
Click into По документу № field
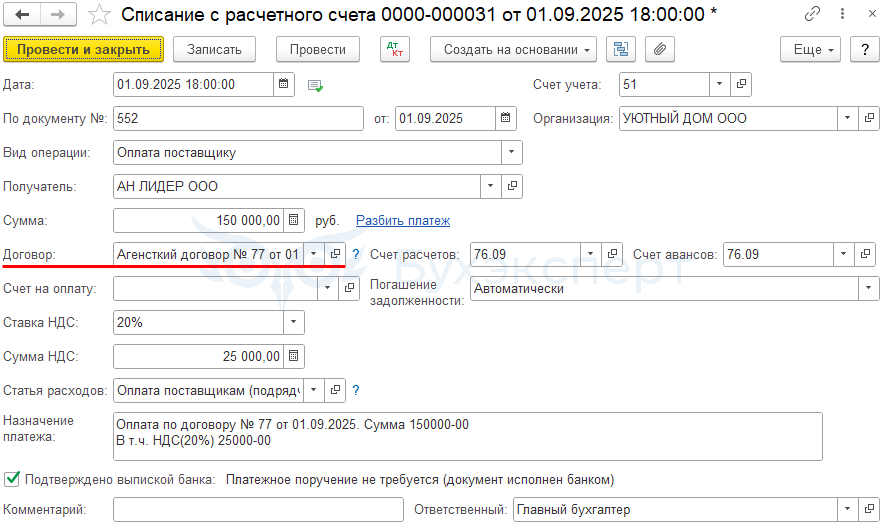pyautogui.click(x=238, y=118)
